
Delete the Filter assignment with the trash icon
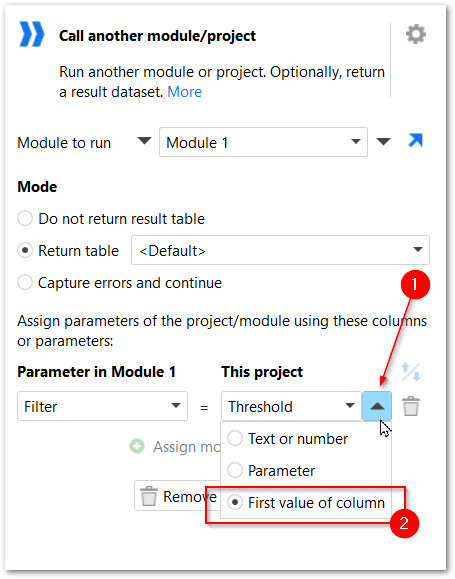coord(411,406)
